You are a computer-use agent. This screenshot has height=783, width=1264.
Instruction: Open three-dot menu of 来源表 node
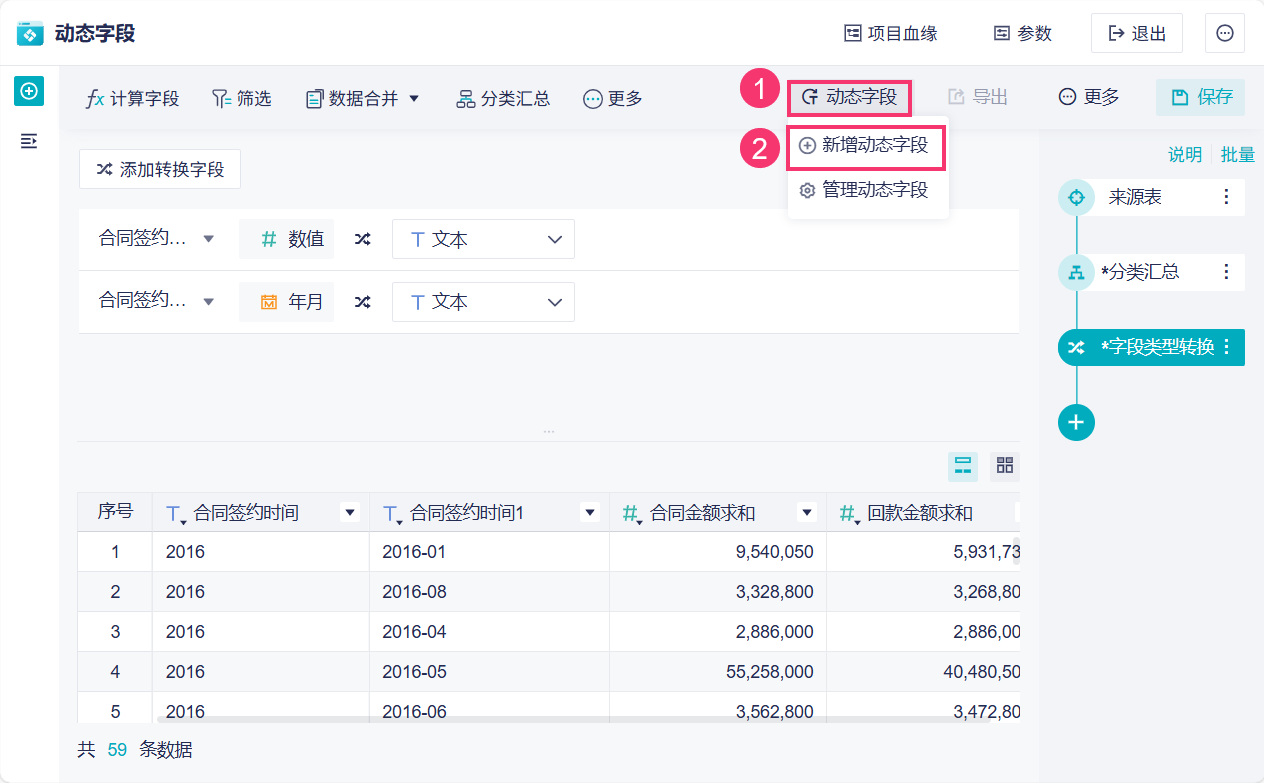pos(1227,197)
